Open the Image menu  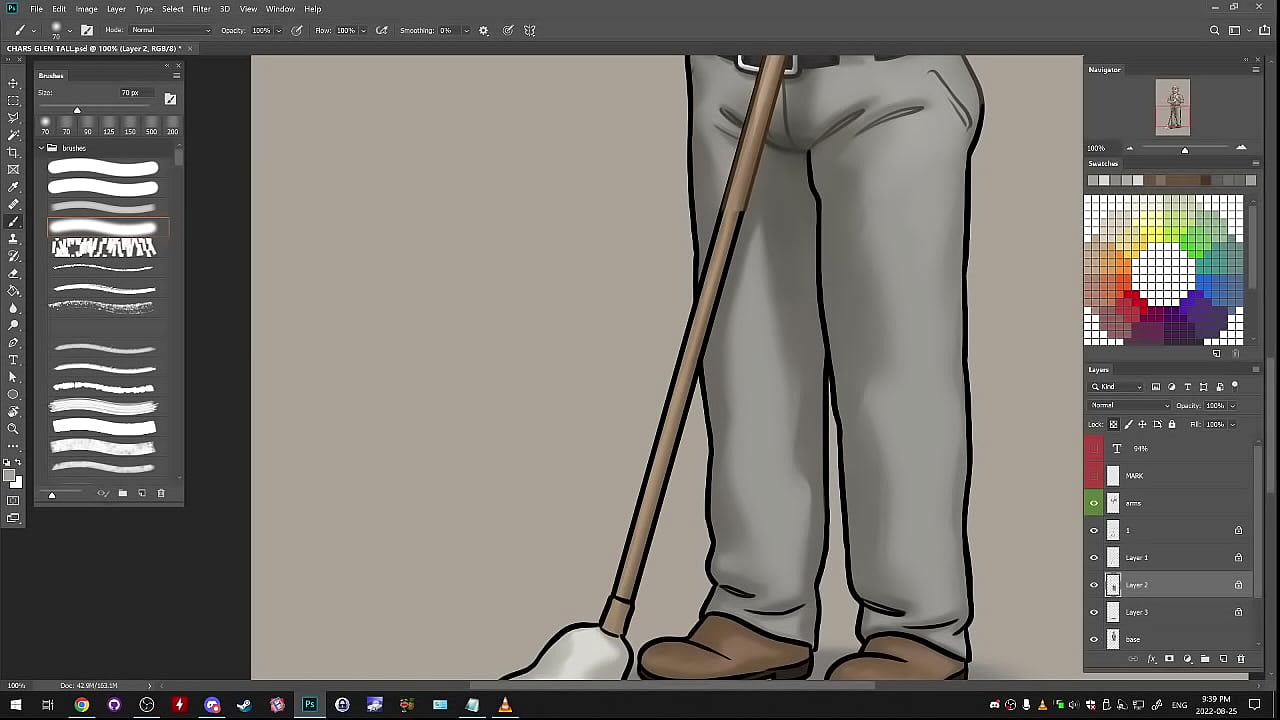87,9
